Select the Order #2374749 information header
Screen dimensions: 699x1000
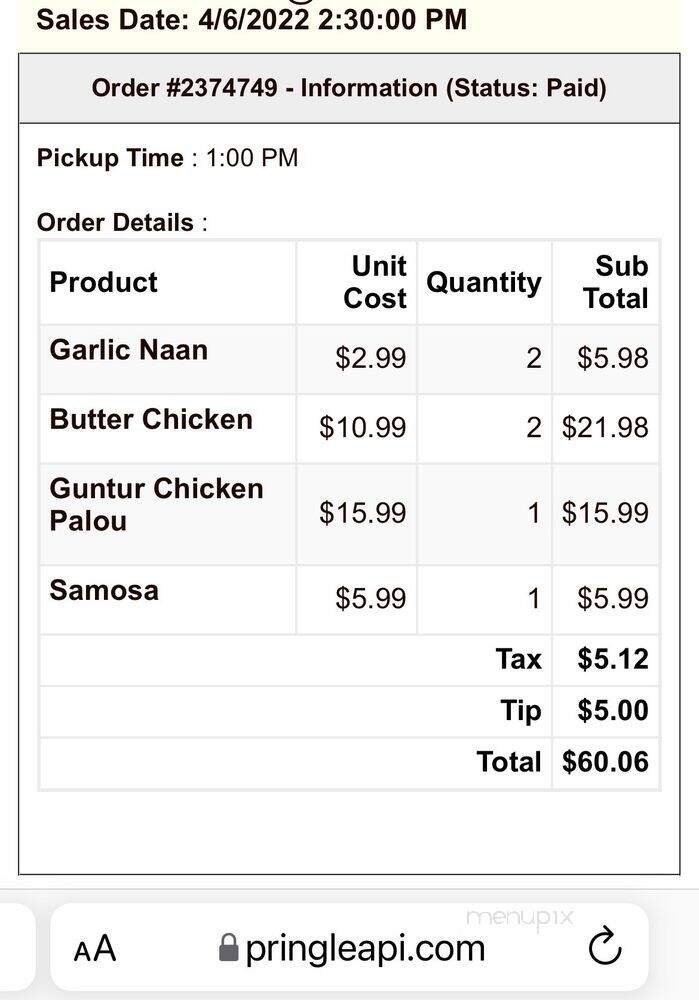coord(349,87)
